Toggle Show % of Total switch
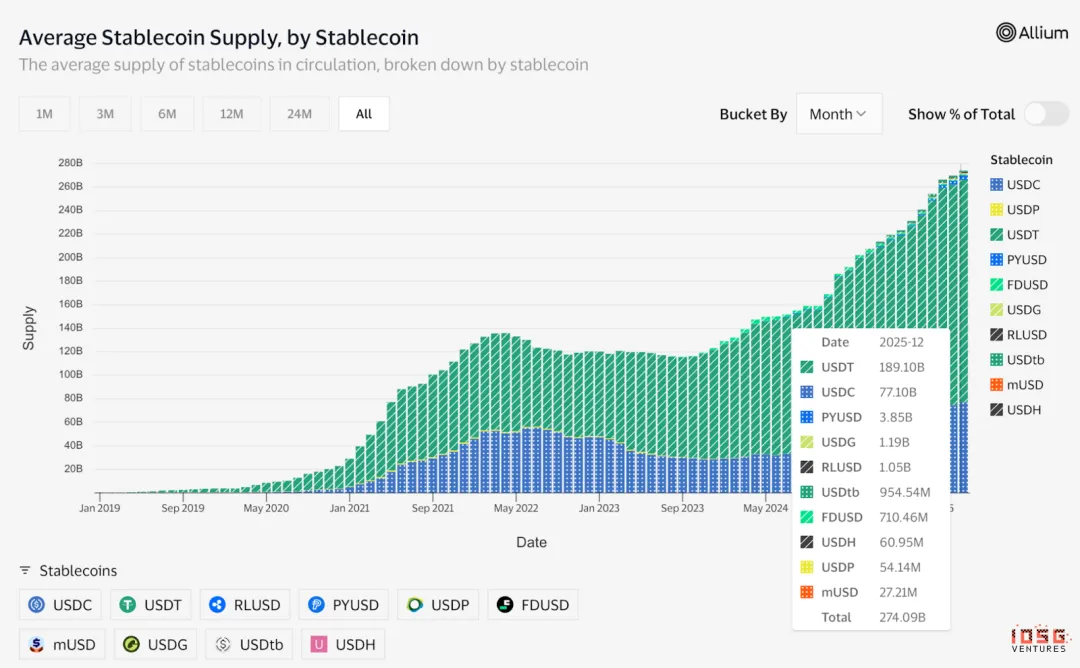1080x668 pixels. (1046, 114)
